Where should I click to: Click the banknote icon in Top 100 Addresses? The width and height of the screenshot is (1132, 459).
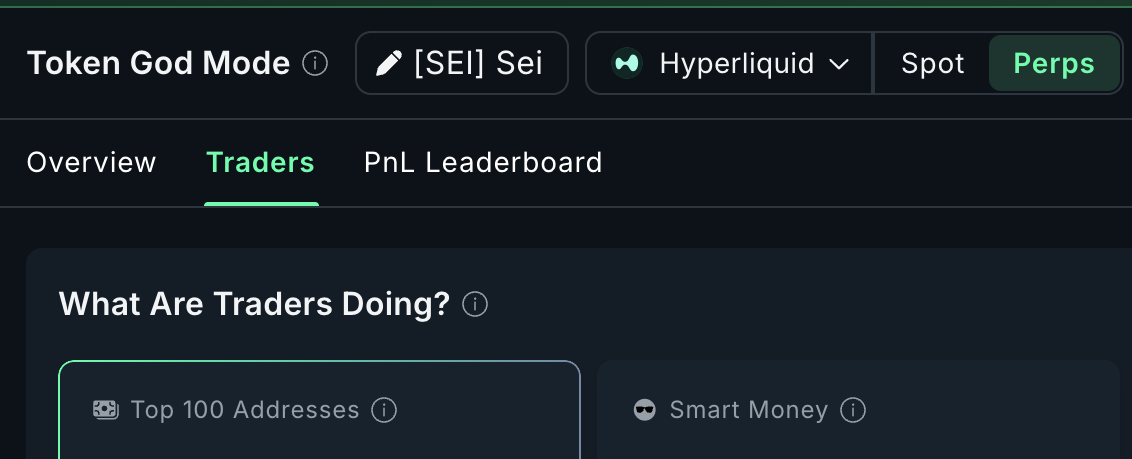click(x=104, y=409)
